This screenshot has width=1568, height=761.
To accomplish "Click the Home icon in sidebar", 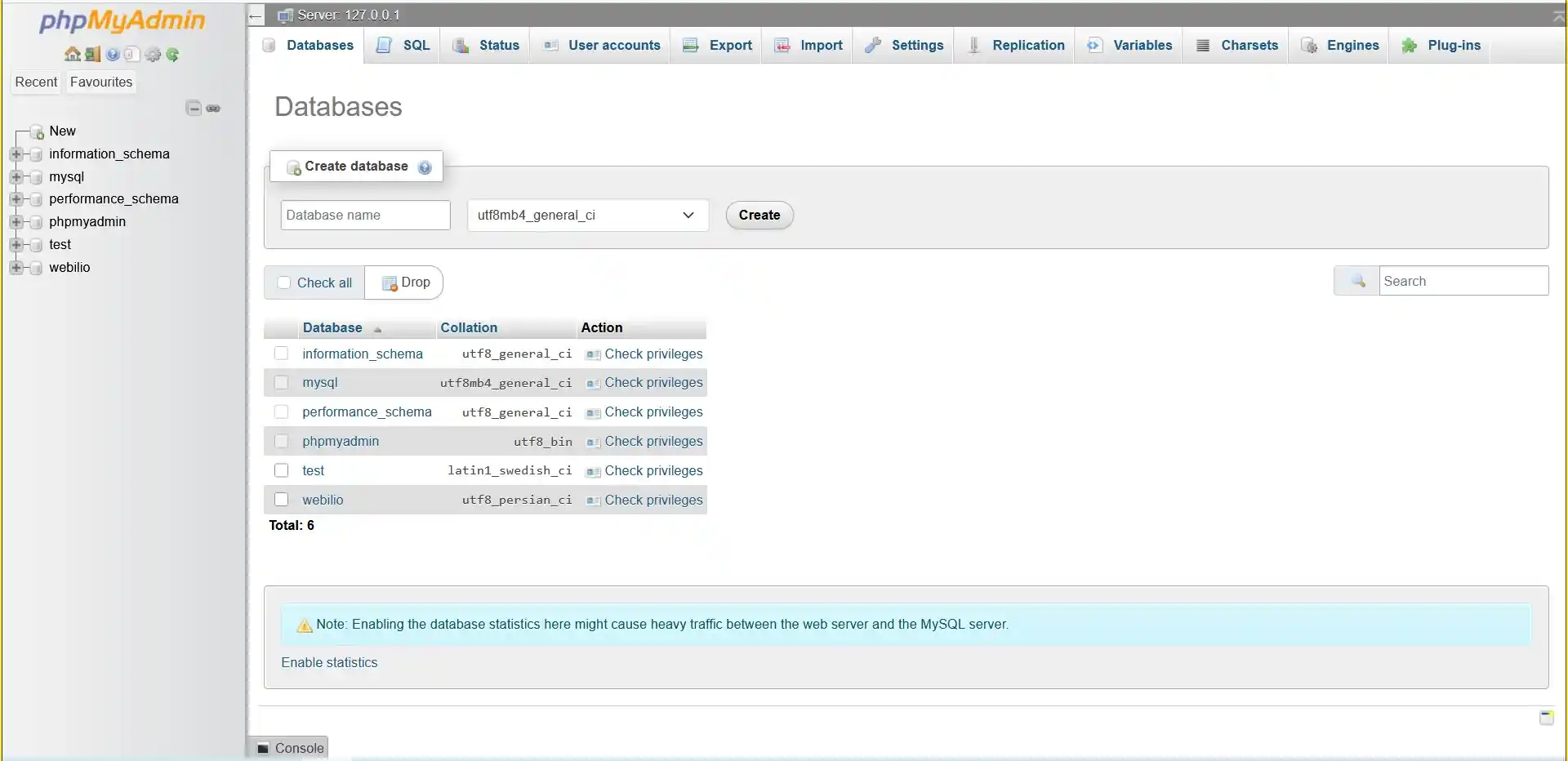I will (x=73, y=55).
